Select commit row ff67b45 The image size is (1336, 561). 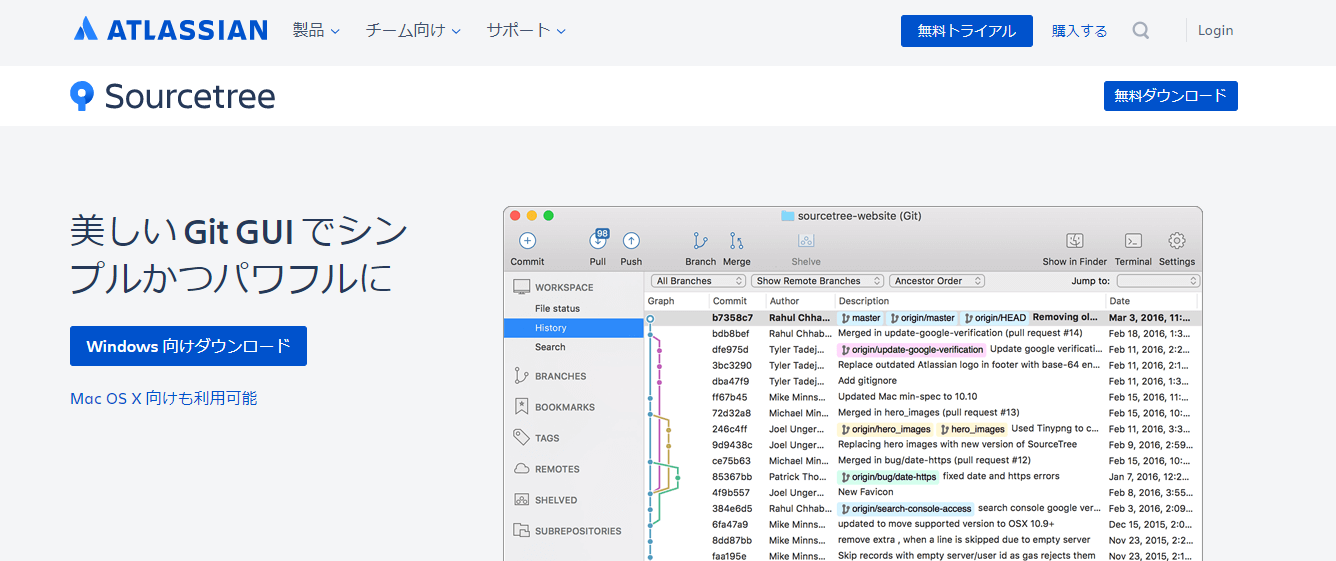[923, 397]
